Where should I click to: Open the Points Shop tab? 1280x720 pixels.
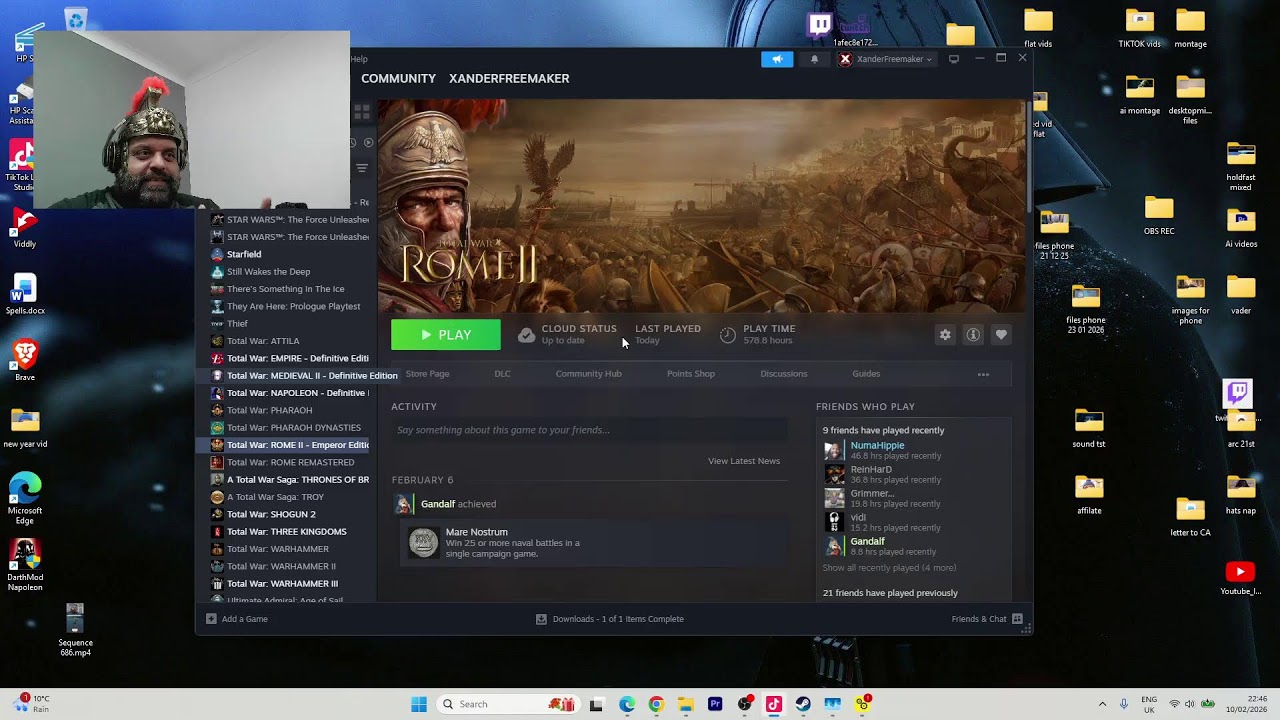(691, 374)
